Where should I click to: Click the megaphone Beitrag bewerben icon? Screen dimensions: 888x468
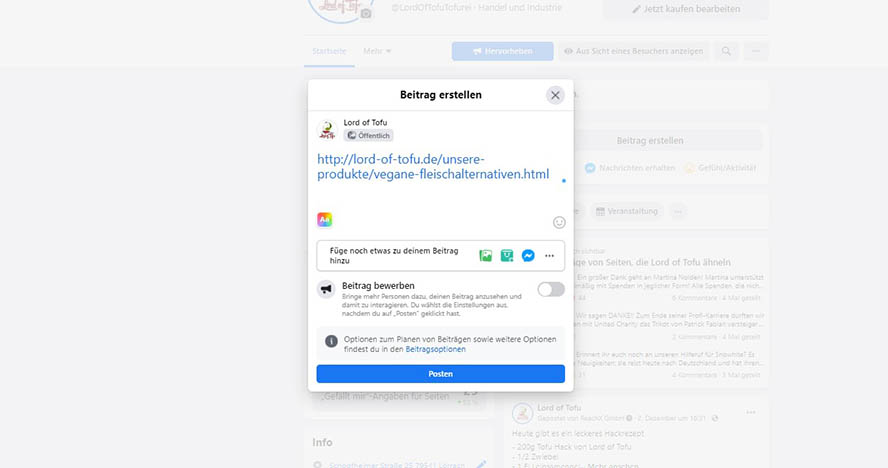(x=326, y=289)
